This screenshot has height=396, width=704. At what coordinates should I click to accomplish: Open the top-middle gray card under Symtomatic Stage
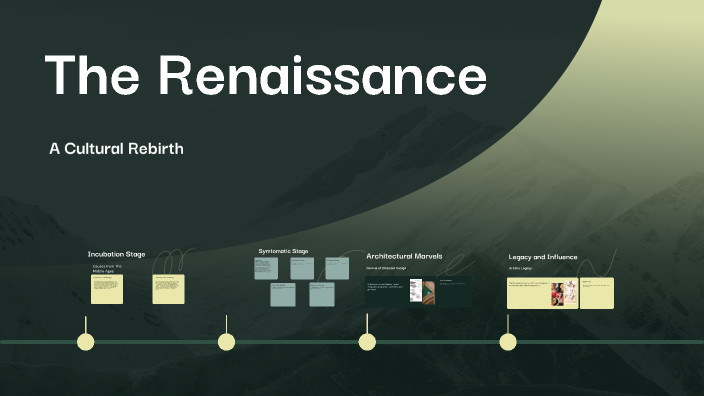(302, 268)
